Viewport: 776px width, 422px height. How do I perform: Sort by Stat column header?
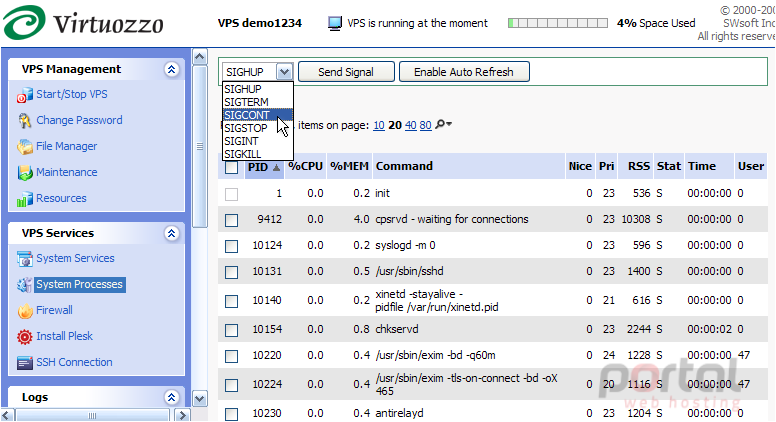pyautogui.click(x=669, y=166)
